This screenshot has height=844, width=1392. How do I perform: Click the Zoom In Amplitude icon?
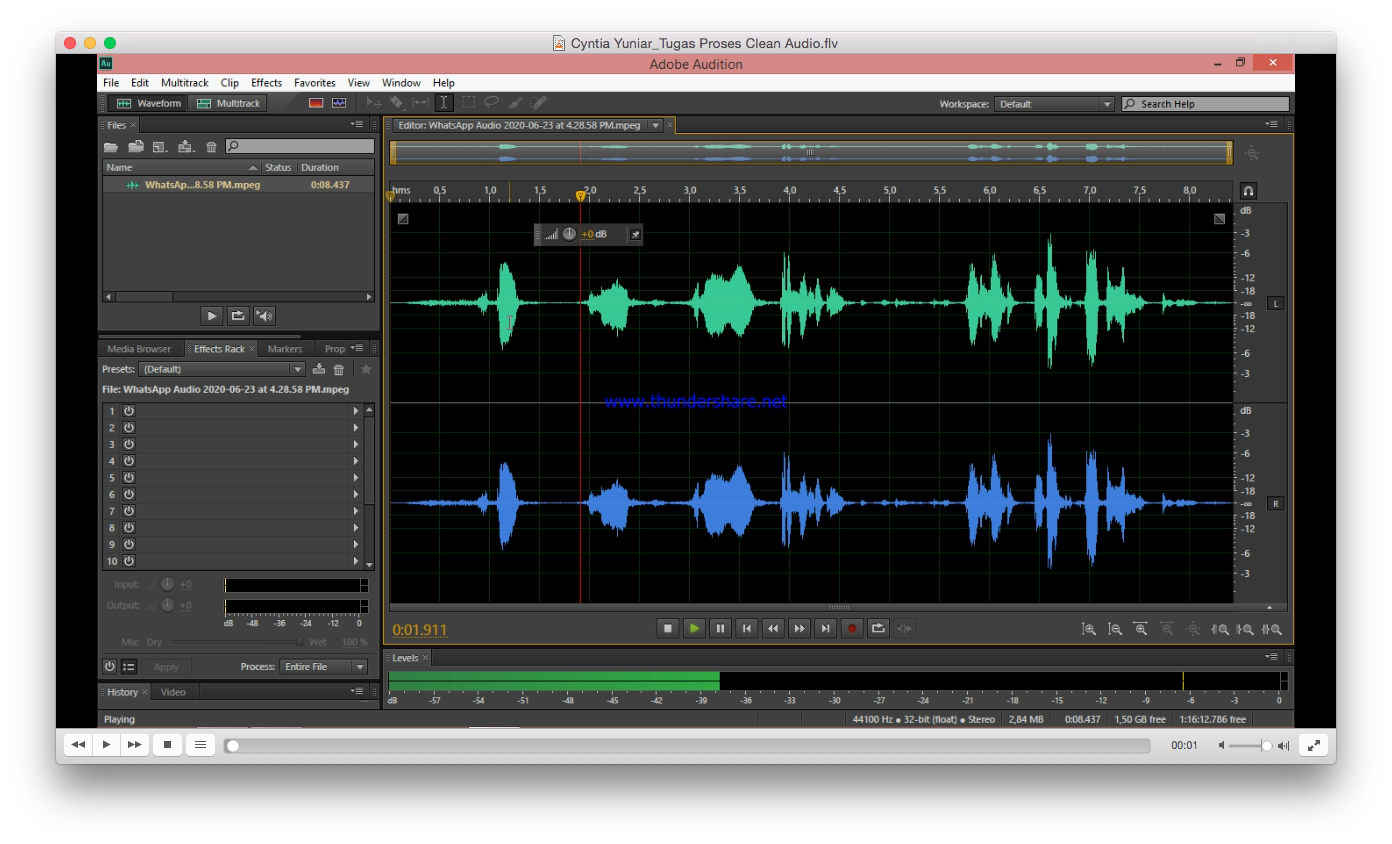pyautogui.click(x=1090, y=629)
